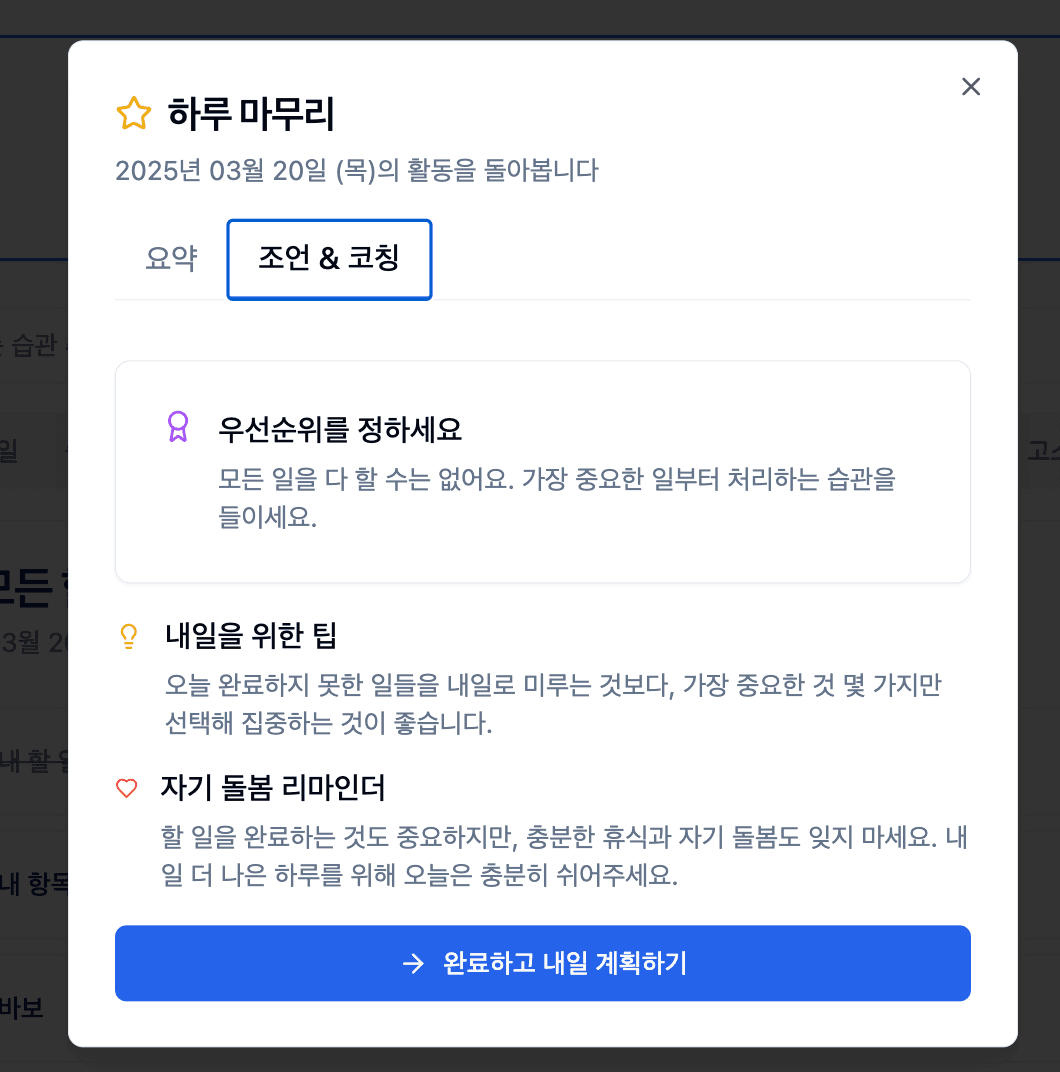Click the tip paragraph starting with 오늘 완료하지 못한
This screenshot has height=1072, width=1060.
(553, 704)
